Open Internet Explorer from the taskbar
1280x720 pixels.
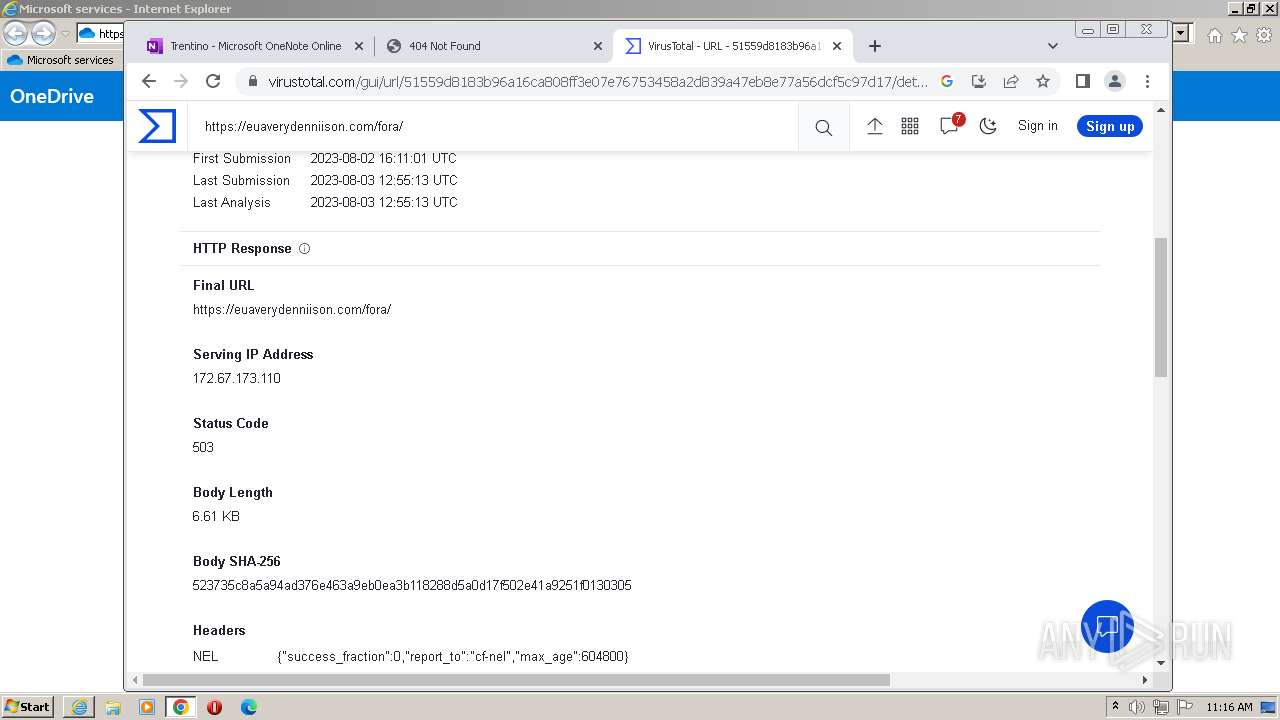79,707
